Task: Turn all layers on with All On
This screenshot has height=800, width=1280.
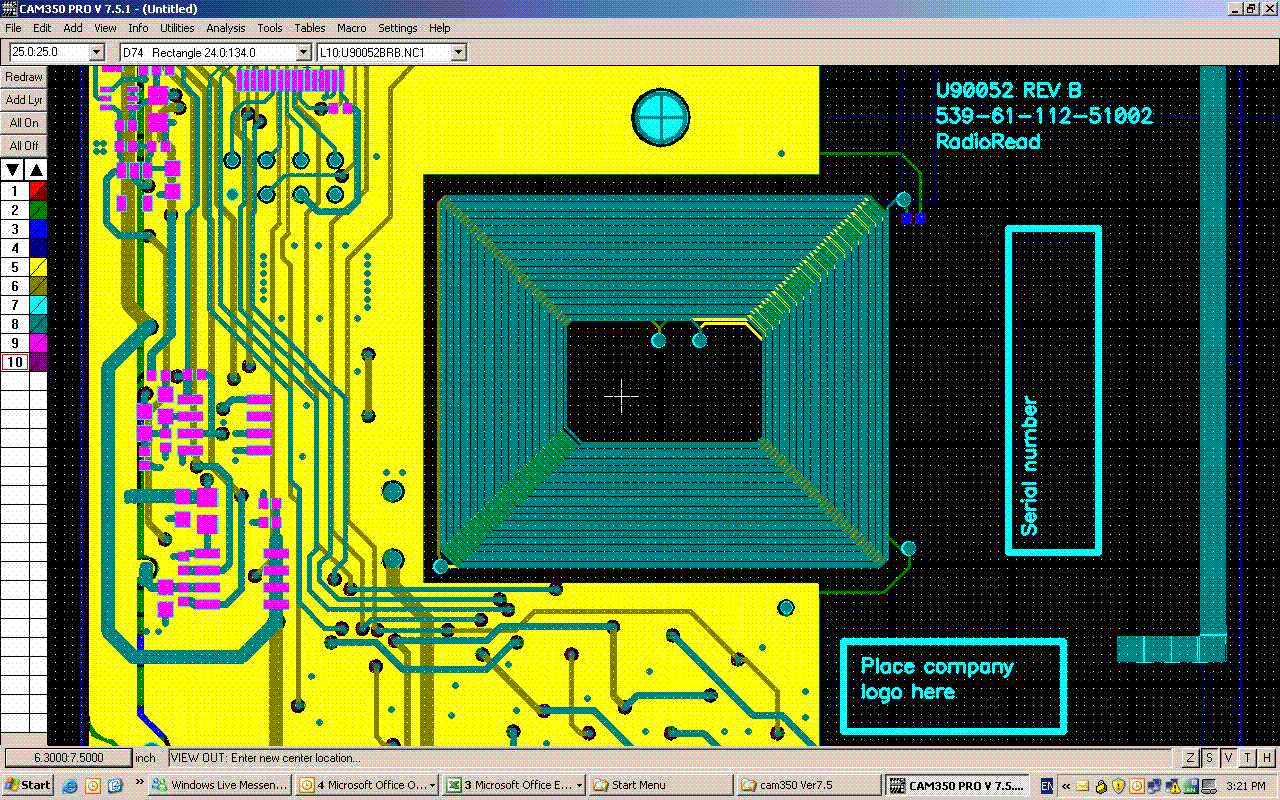Action: (x=24, y=123)
